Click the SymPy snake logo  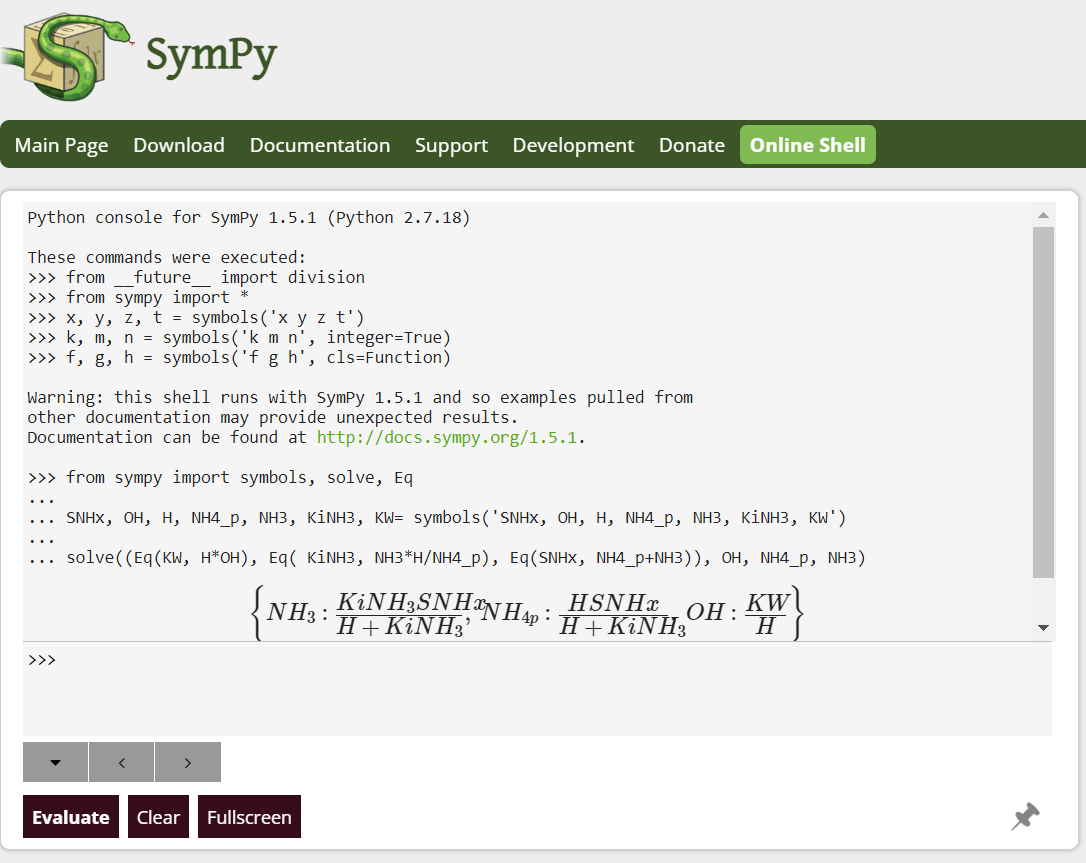point(66,56)
